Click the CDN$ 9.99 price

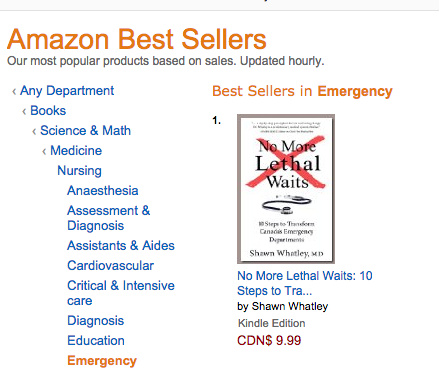(269, 341)
